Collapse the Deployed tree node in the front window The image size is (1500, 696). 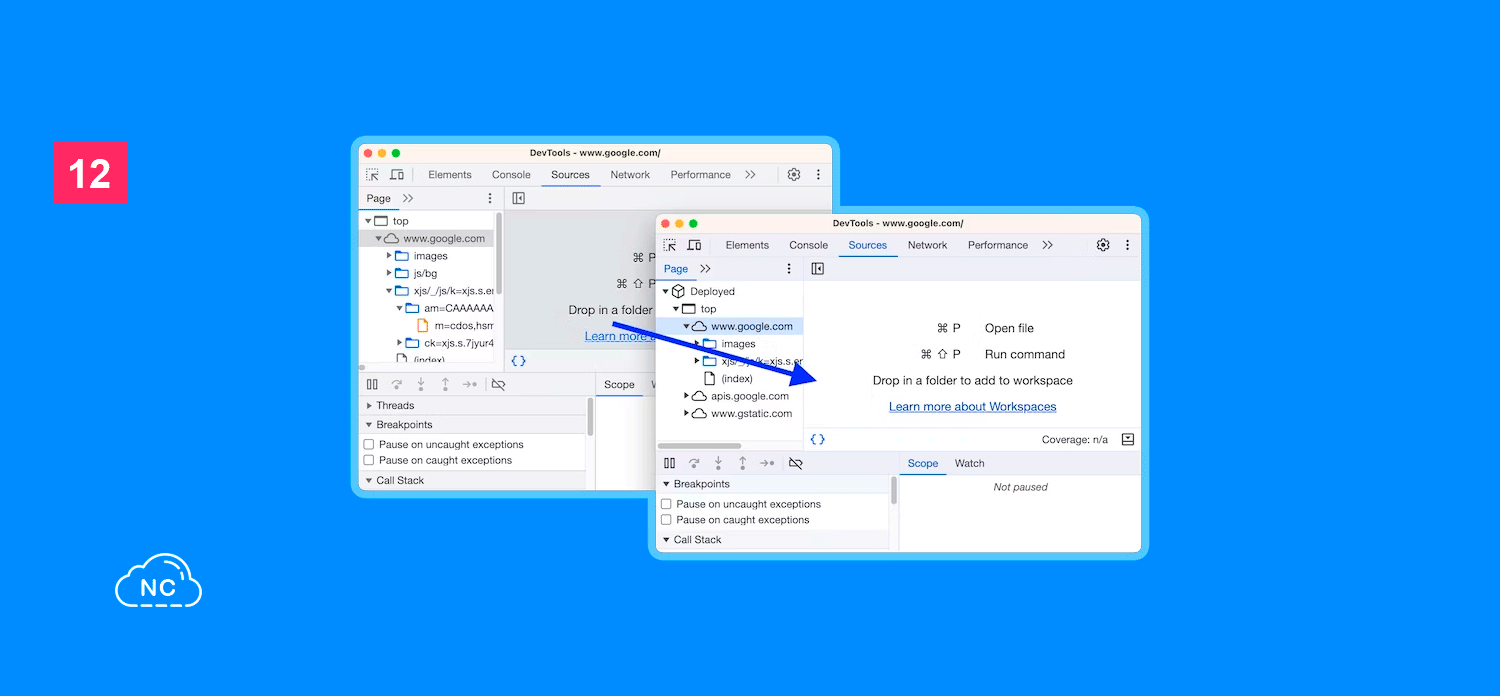tap(666, 291)
